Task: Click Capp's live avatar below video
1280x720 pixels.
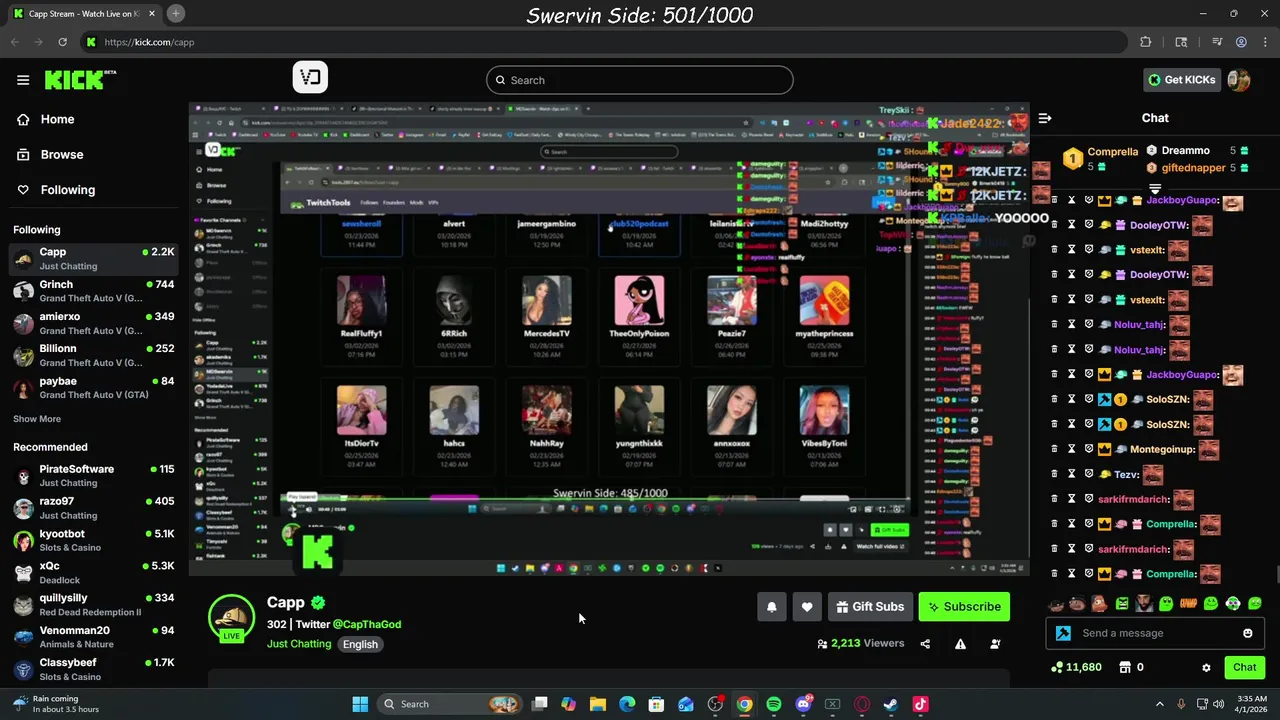Action: pyautogui.click(x=231, y=617)
